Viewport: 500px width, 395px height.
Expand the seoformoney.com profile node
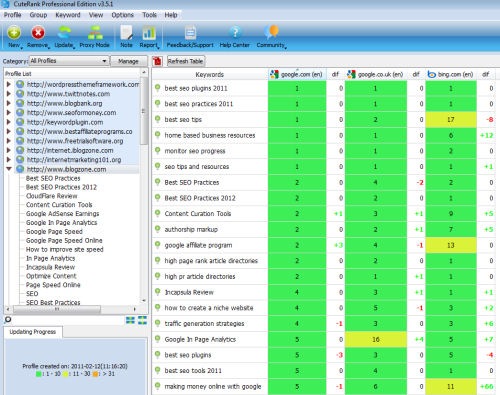tap(9, 113)
